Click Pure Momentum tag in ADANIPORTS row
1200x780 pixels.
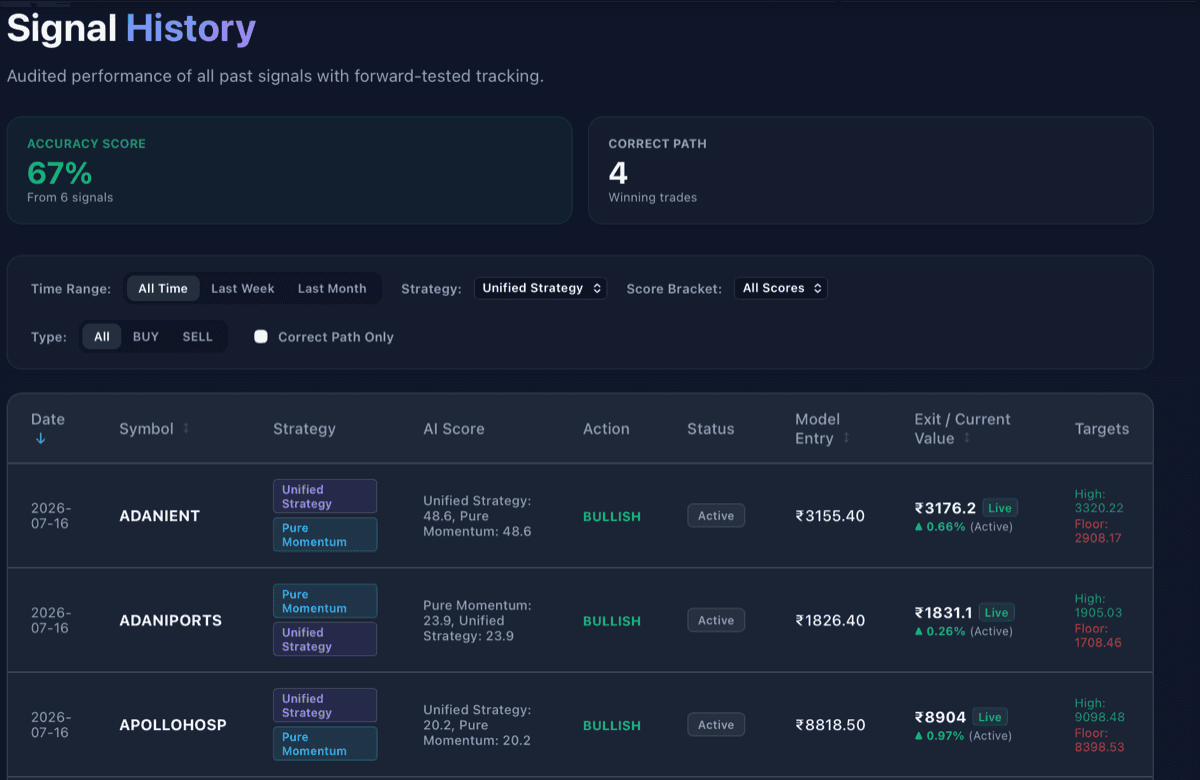pyautogui.click(x=325, y=601)
